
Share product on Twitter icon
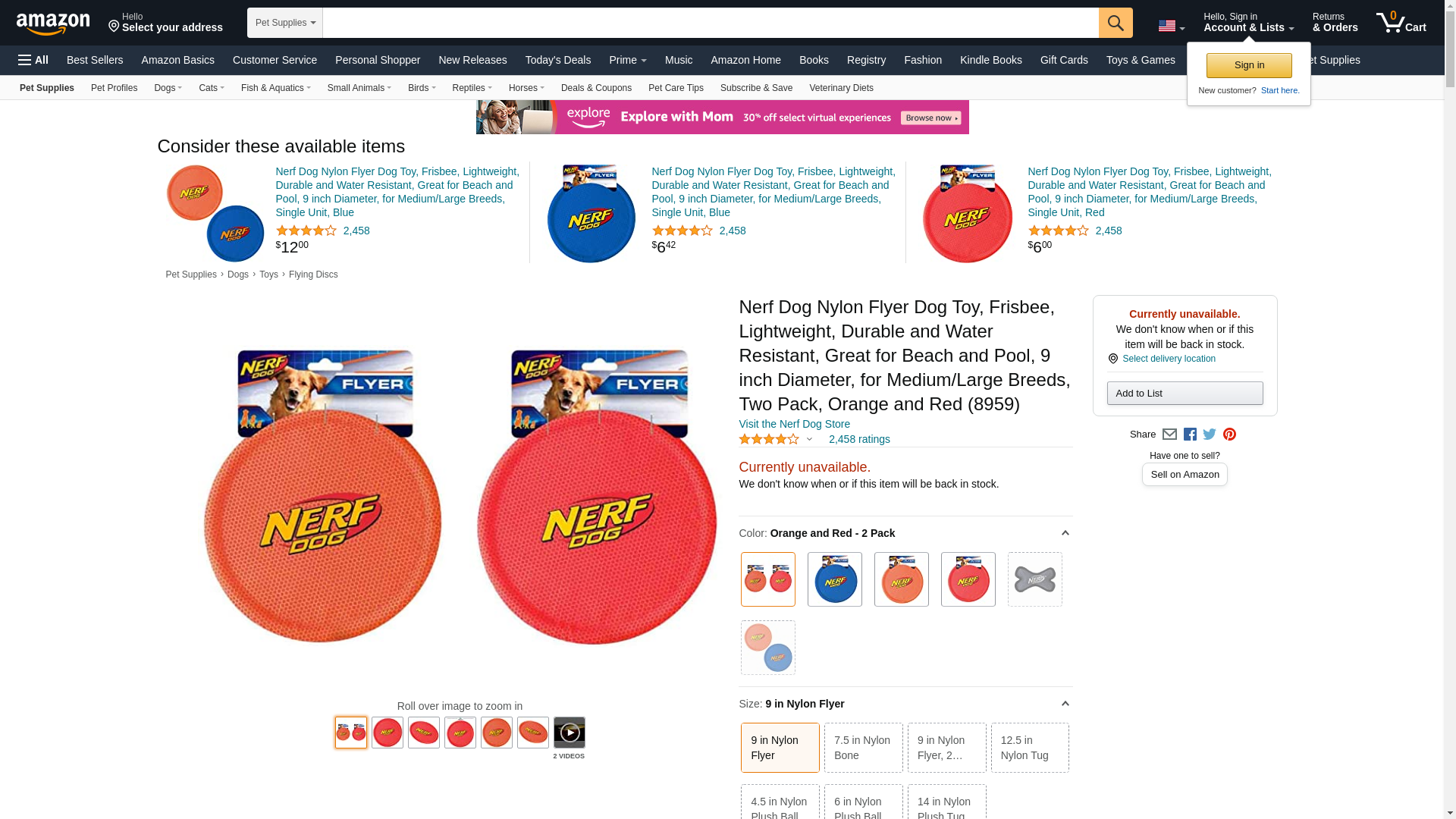coord(1210,435)
